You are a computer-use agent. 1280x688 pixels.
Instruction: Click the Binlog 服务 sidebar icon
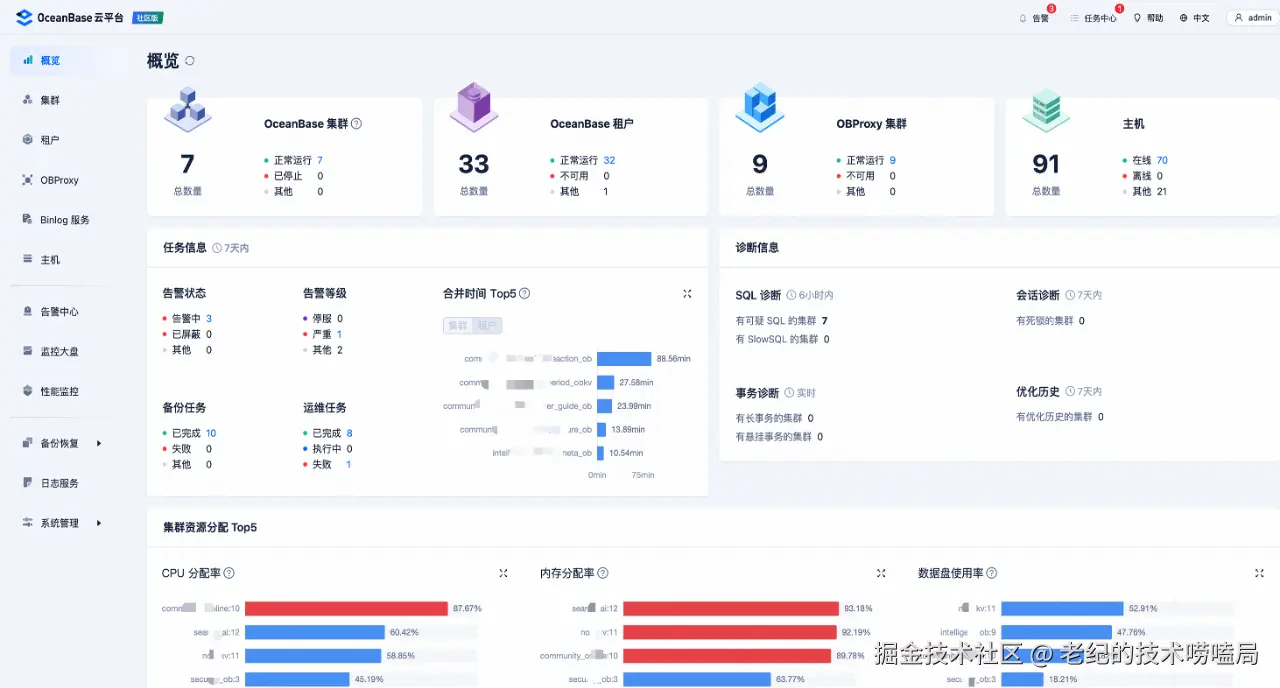[28, 219]
